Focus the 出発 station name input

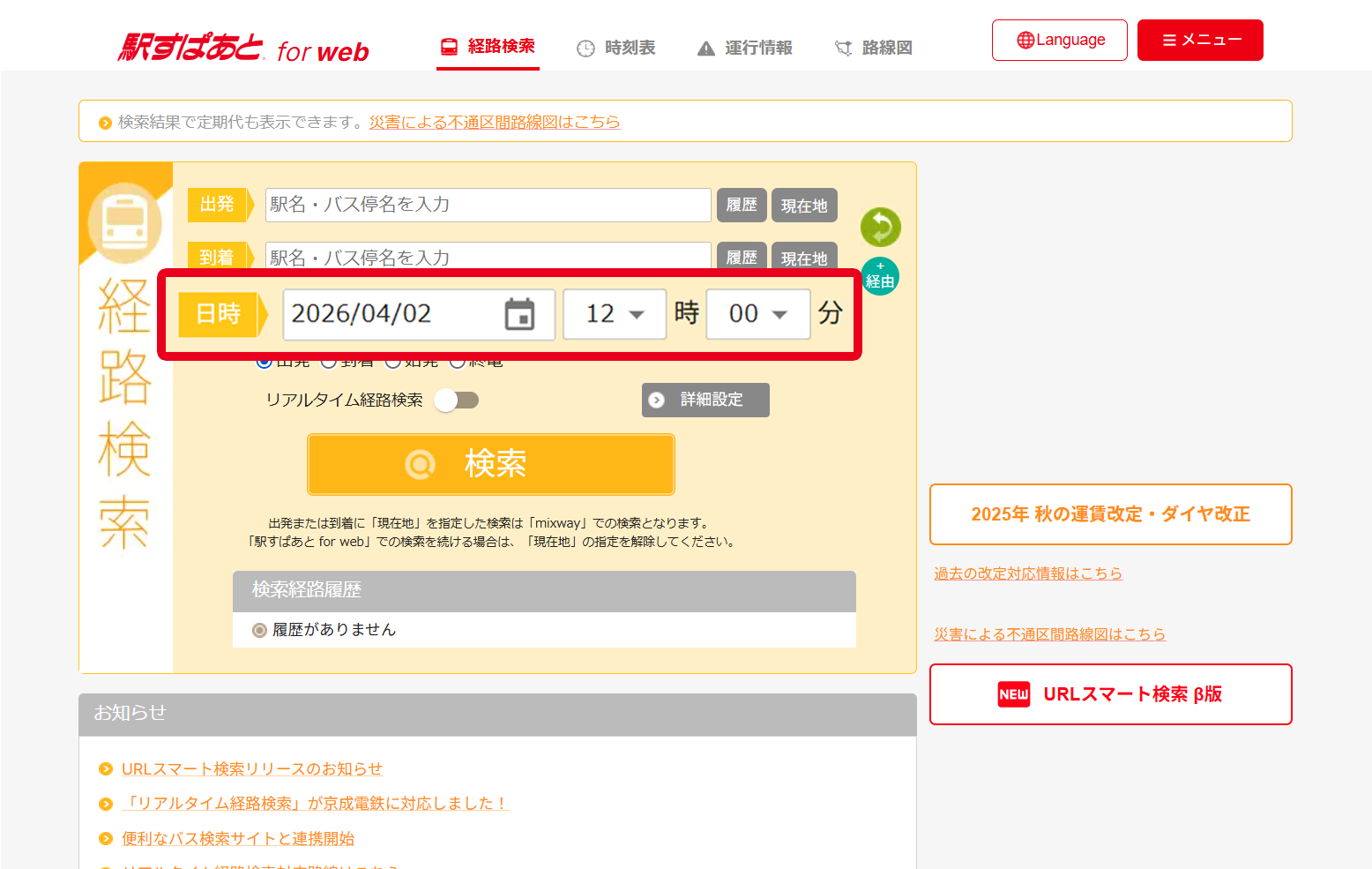click(x=488, y=205)
